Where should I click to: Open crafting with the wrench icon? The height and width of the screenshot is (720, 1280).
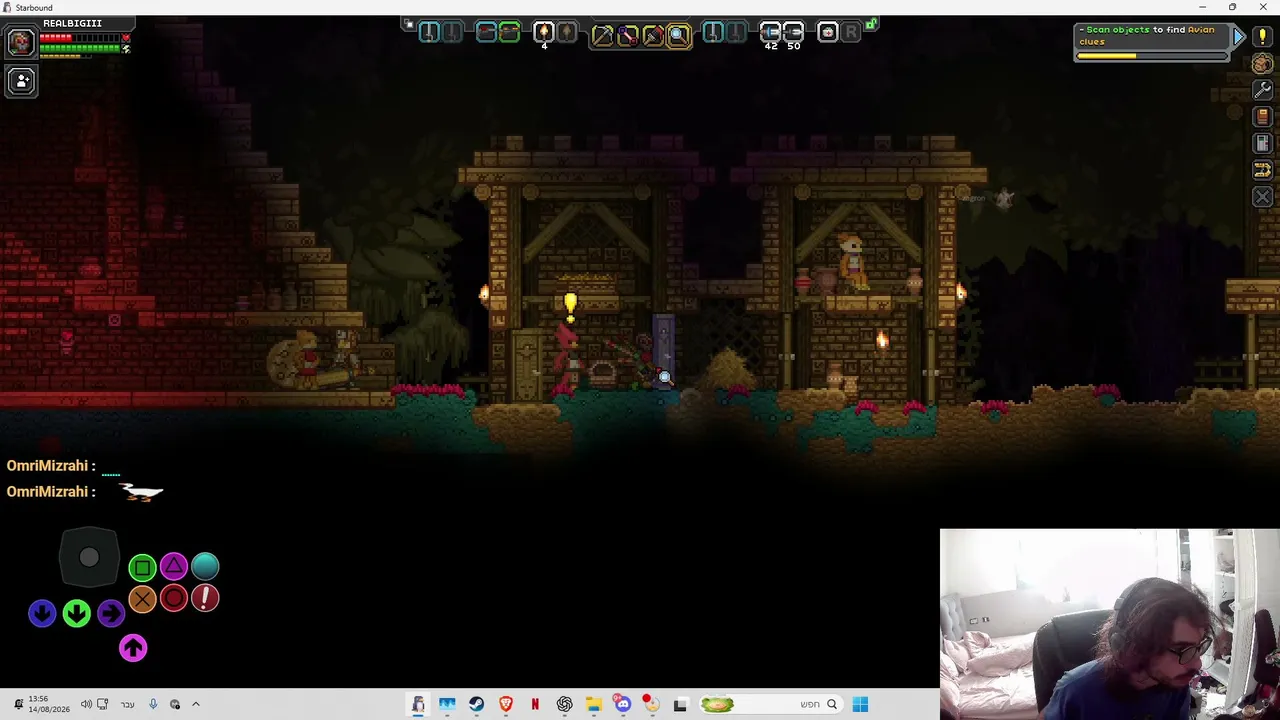point(1262,90)
